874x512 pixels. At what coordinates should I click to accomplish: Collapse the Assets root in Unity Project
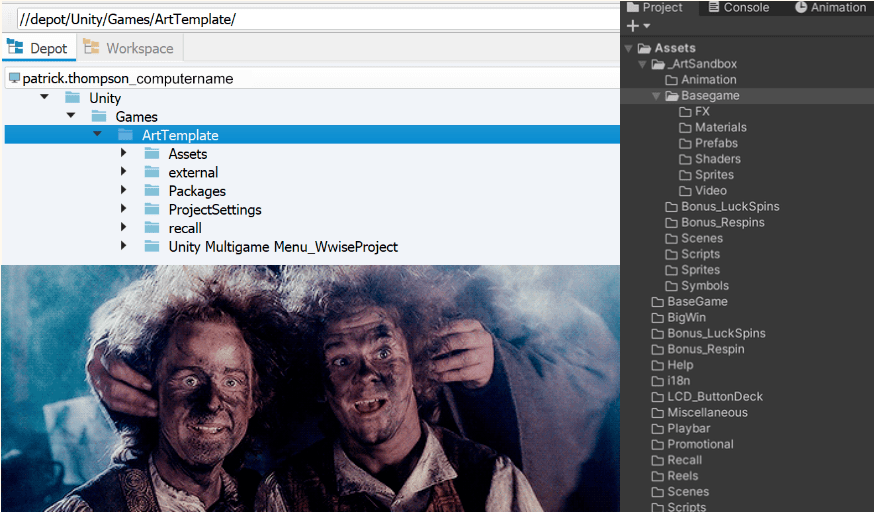click(629, 48)
